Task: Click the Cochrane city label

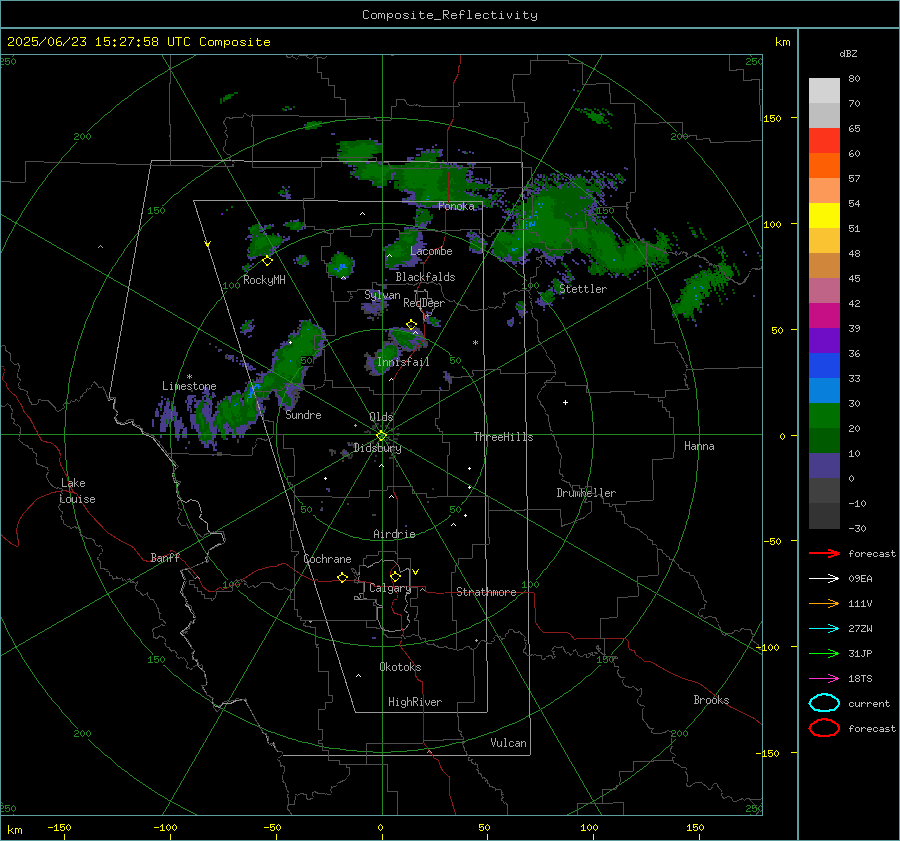Action: (327, 559)
